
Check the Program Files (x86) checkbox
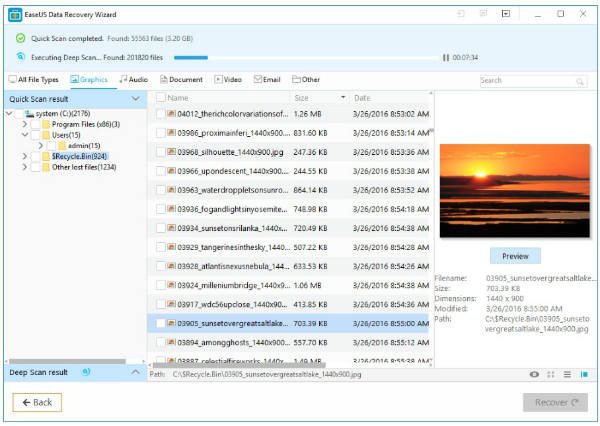35,124
